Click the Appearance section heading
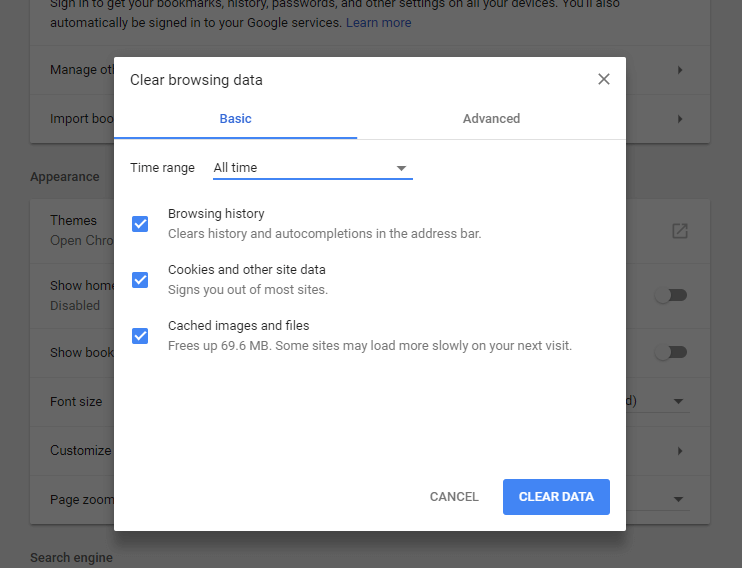 click(x=65, y=177)
